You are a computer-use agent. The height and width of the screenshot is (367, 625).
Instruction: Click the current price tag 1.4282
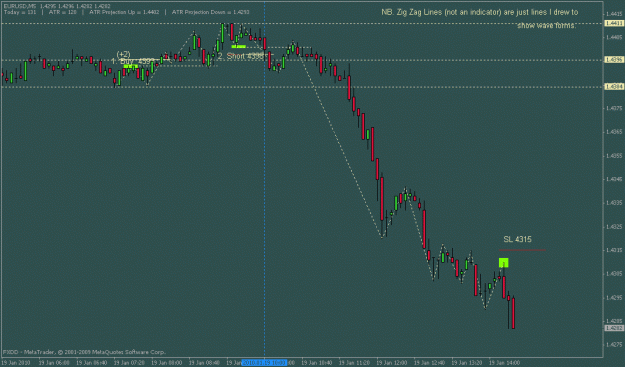click(x=614, y=328)
